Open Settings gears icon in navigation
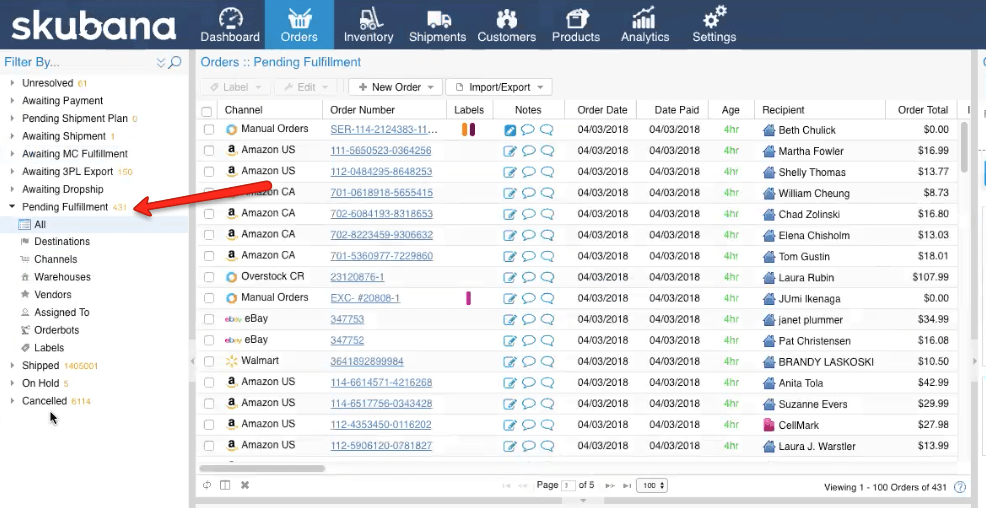Viewport: 986px width, 508px height. (715, 17)
